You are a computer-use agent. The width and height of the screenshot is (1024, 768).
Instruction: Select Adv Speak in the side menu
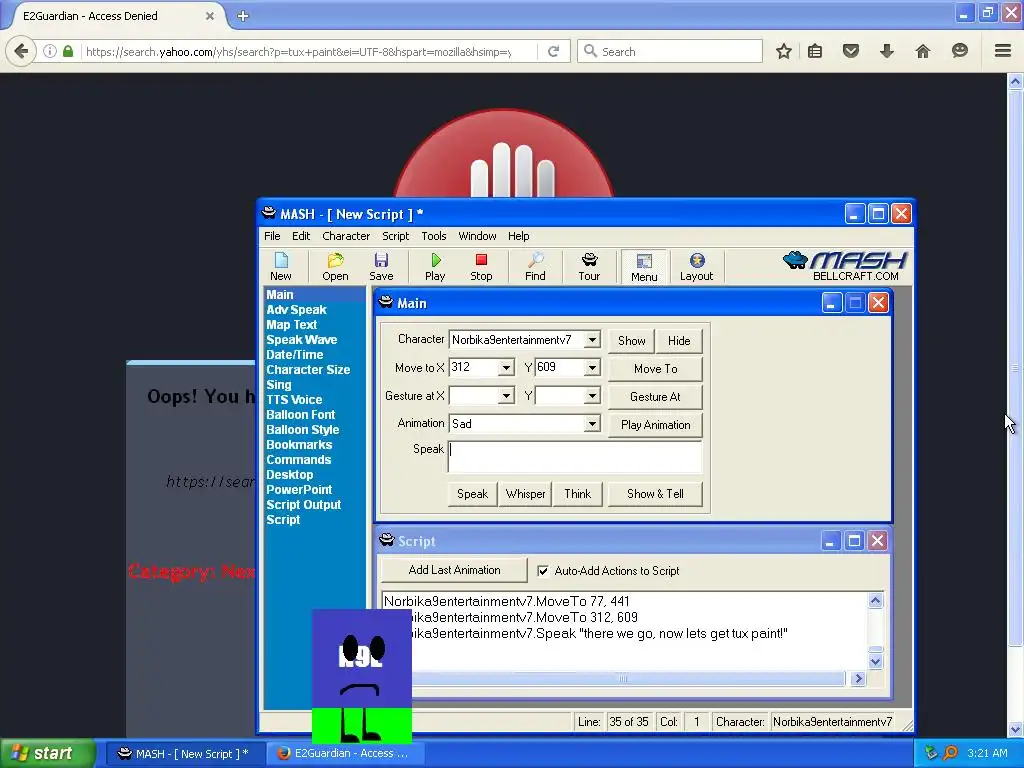296,310
